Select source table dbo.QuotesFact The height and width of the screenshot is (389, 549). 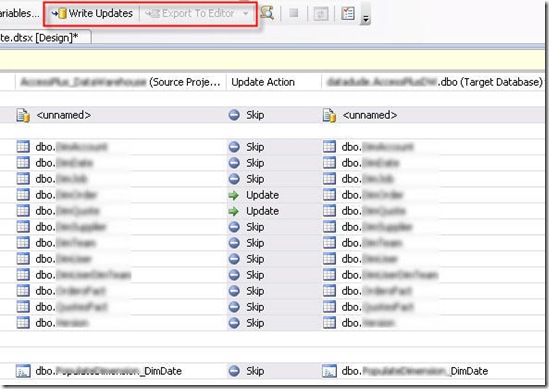tap(71, 307)
